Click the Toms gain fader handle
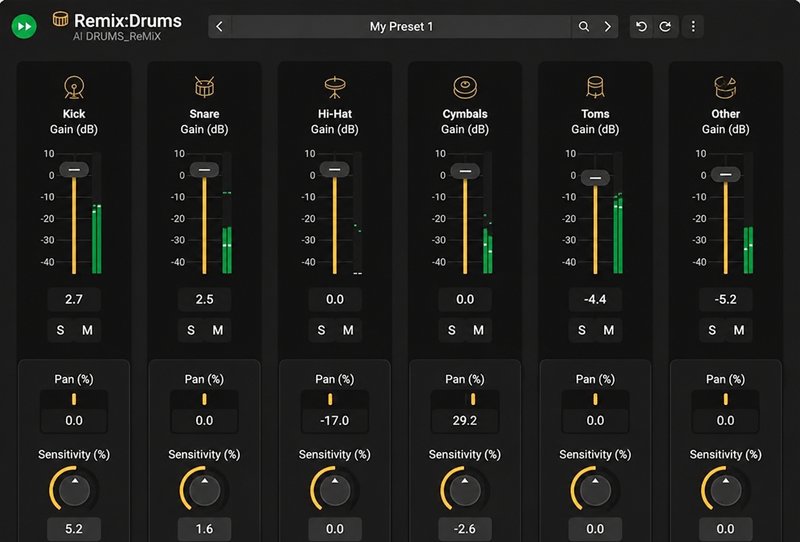The image size is (800, 542). coord(595,178)
